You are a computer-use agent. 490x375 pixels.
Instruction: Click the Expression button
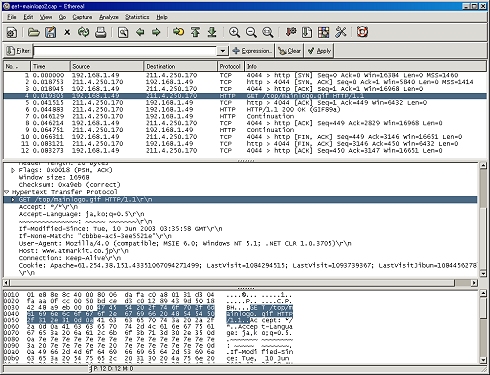[252, 51]
